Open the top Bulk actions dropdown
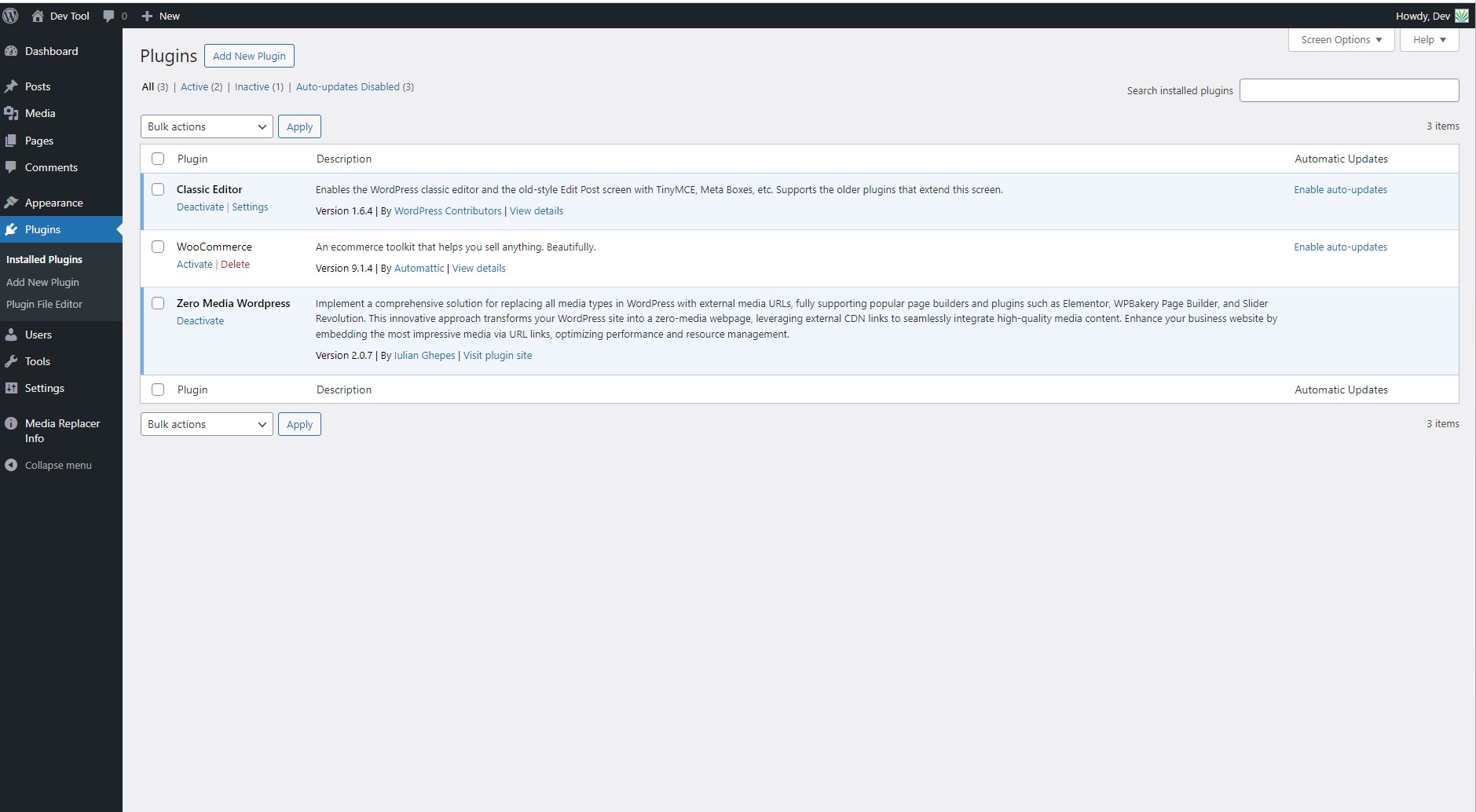Image resolution: width=1476 pixels, height=812 pixels. click(x=207, y=126)
